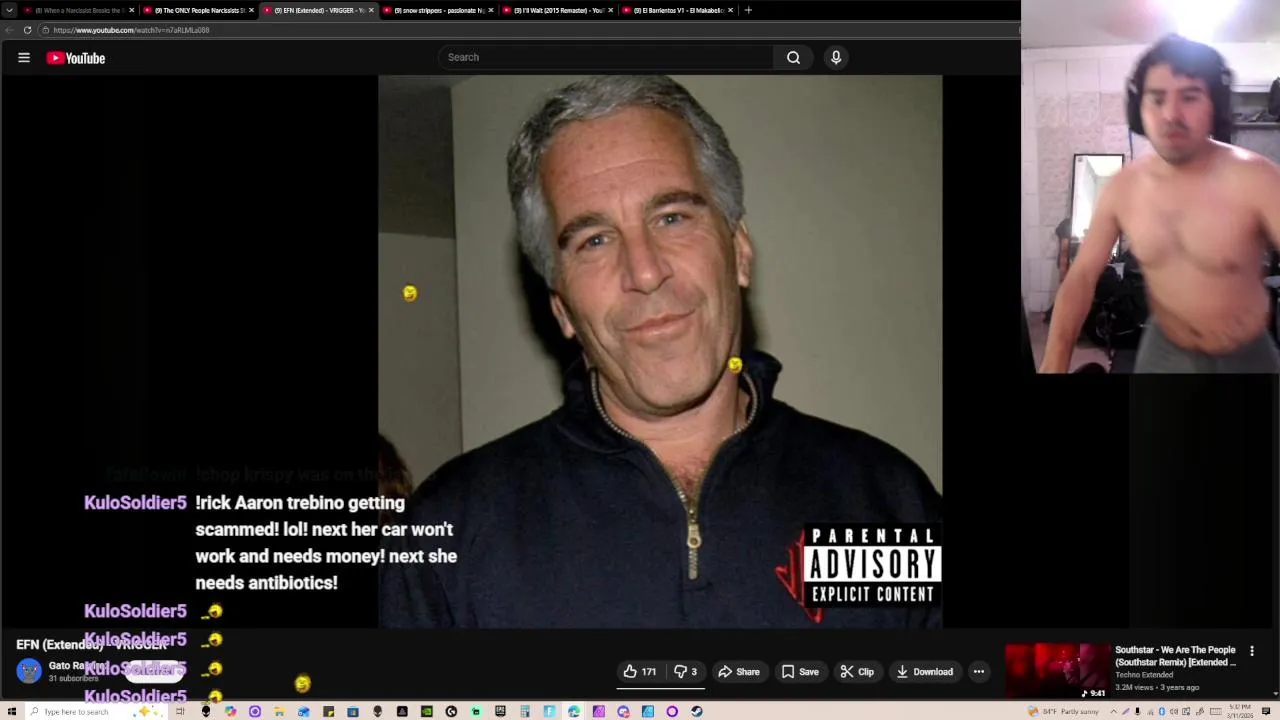The width and height of the screenshot is (1280, 720).
Task: Open options menu for Southstar recommended video
Action: pyautogui.click(x=1252, y=651)
